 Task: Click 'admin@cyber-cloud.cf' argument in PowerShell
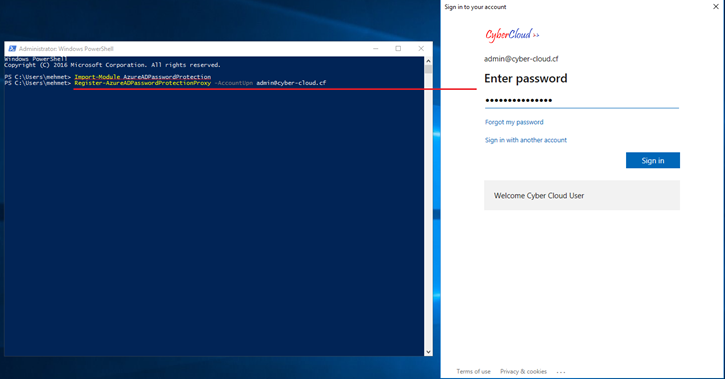coord(291,83)
